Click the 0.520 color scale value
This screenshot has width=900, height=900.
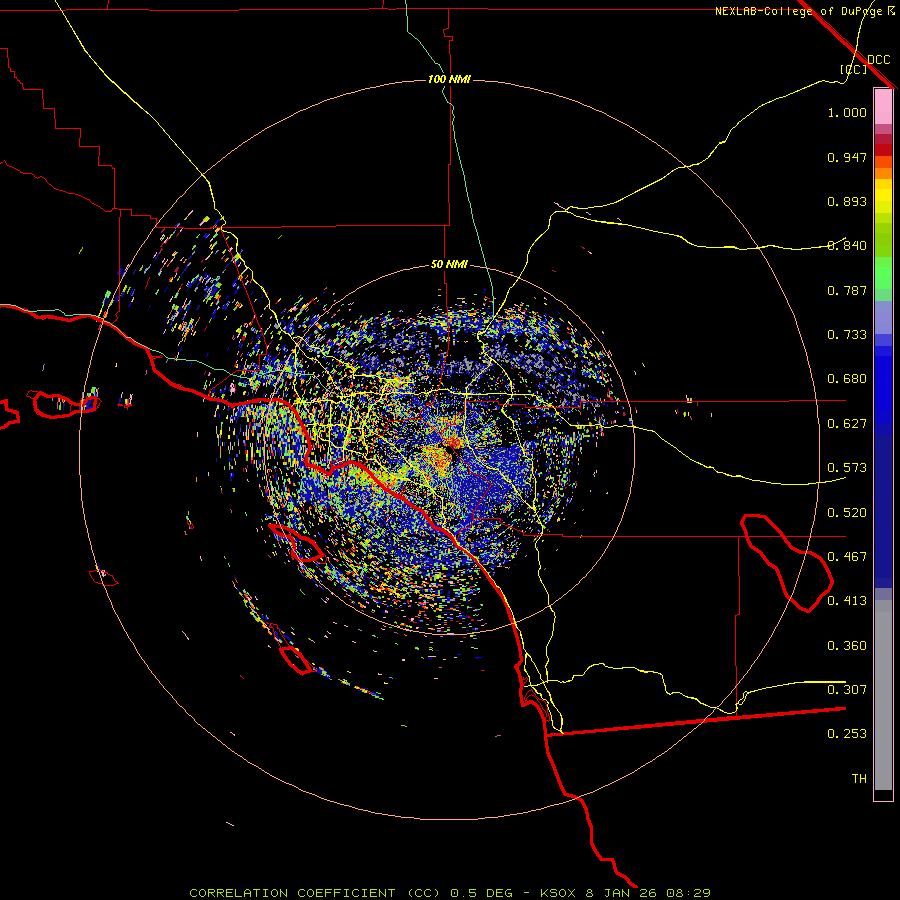click(847, 513)
